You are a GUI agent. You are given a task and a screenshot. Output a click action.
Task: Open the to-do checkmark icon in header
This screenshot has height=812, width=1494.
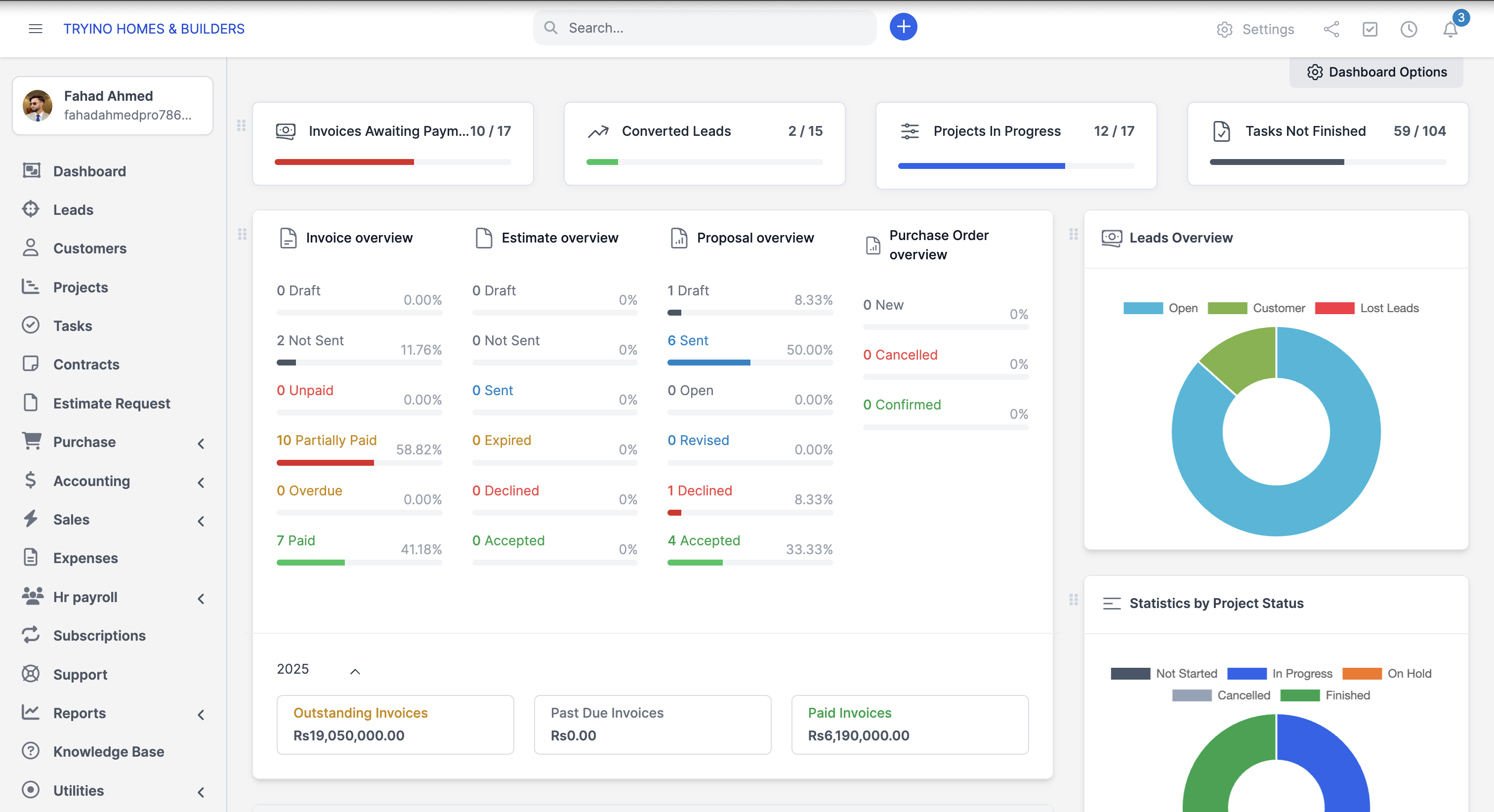[x=1370, y=29]
